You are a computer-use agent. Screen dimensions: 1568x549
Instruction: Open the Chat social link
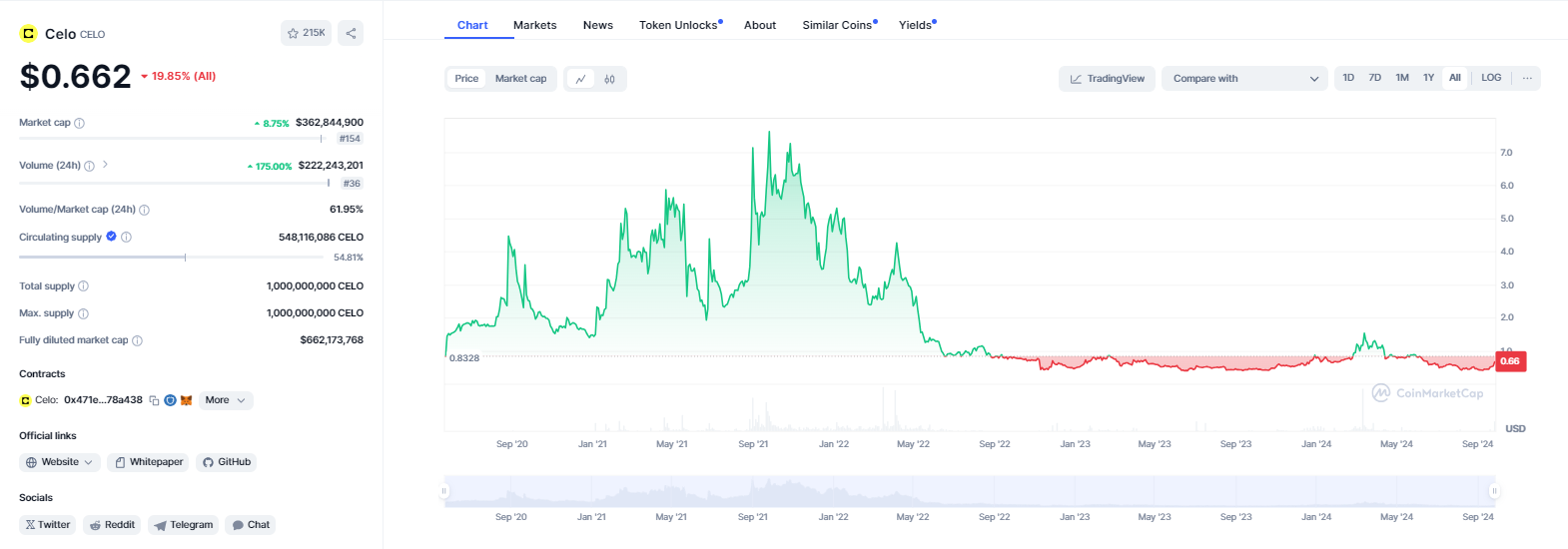[251, 525]
